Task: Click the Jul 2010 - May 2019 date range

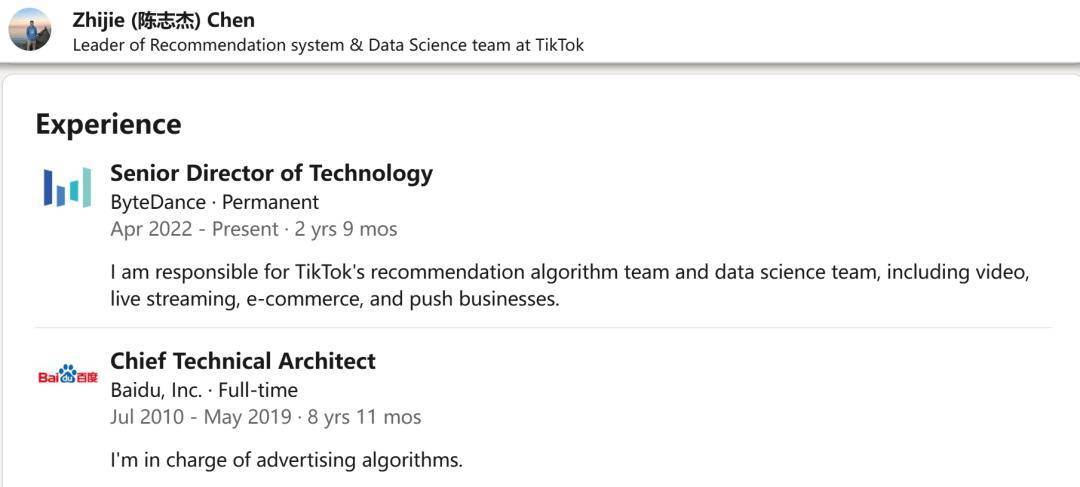Action: tap(201, 417)
